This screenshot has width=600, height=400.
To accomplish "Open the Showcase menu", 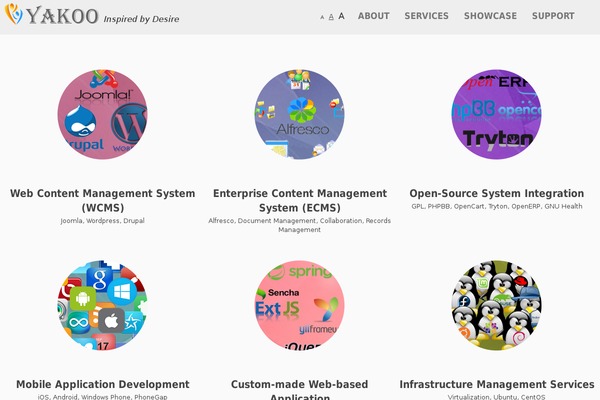I will click(490, 16).
